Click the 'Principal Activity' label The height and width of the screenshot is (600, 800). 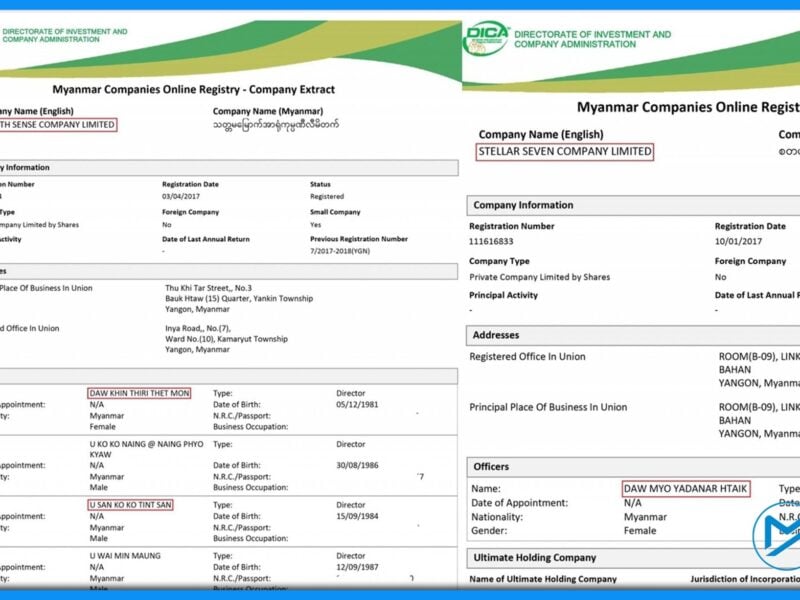point(504,295)
